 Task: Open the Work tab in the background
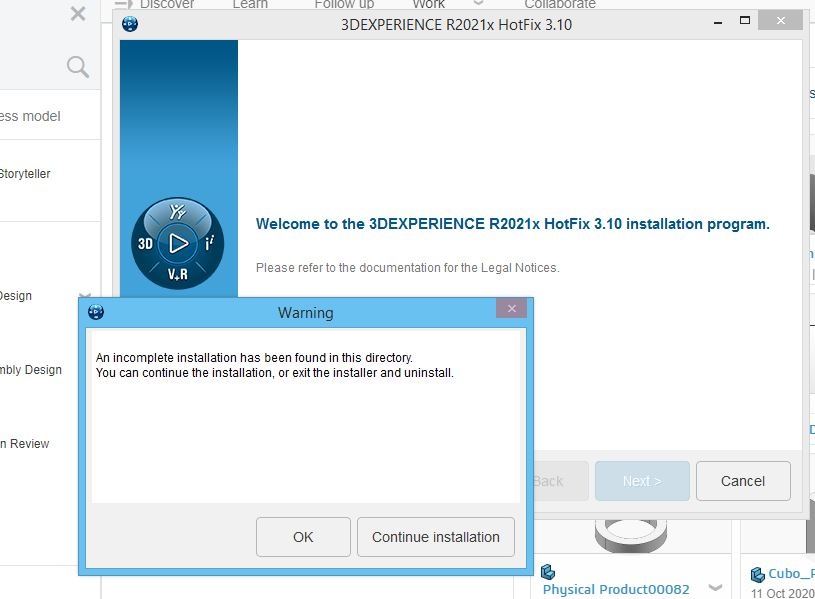[428, 4]
